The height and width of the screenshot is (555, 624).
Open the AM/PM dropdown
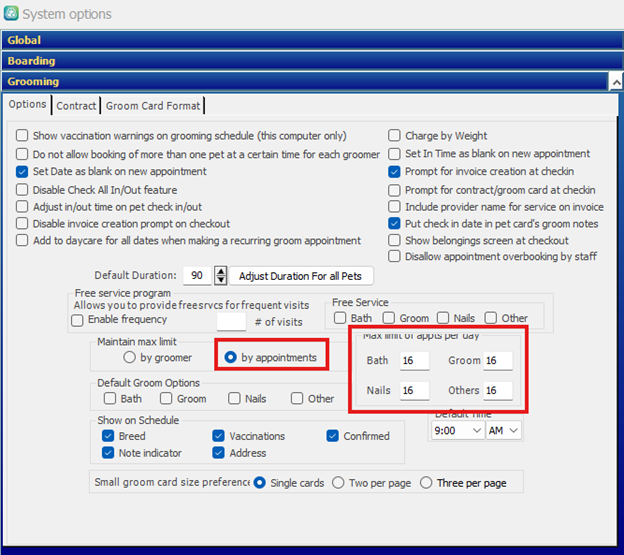coord(503,431)
